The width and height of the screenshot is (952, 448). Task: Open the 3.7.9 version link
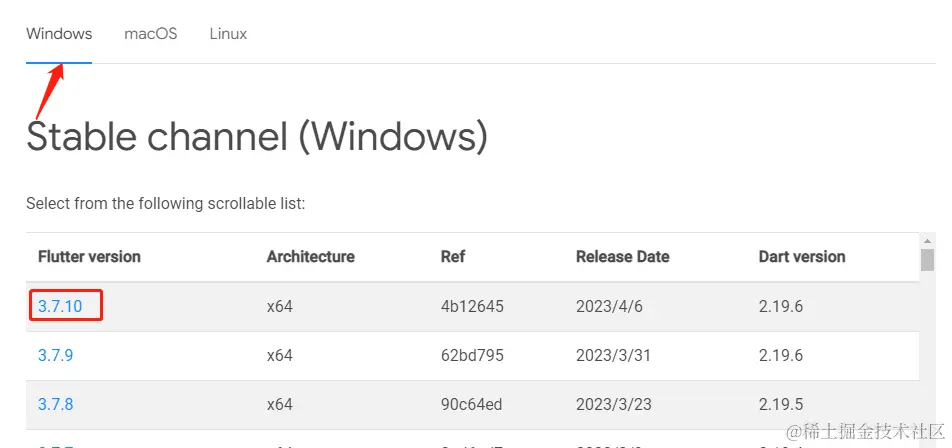56,355
